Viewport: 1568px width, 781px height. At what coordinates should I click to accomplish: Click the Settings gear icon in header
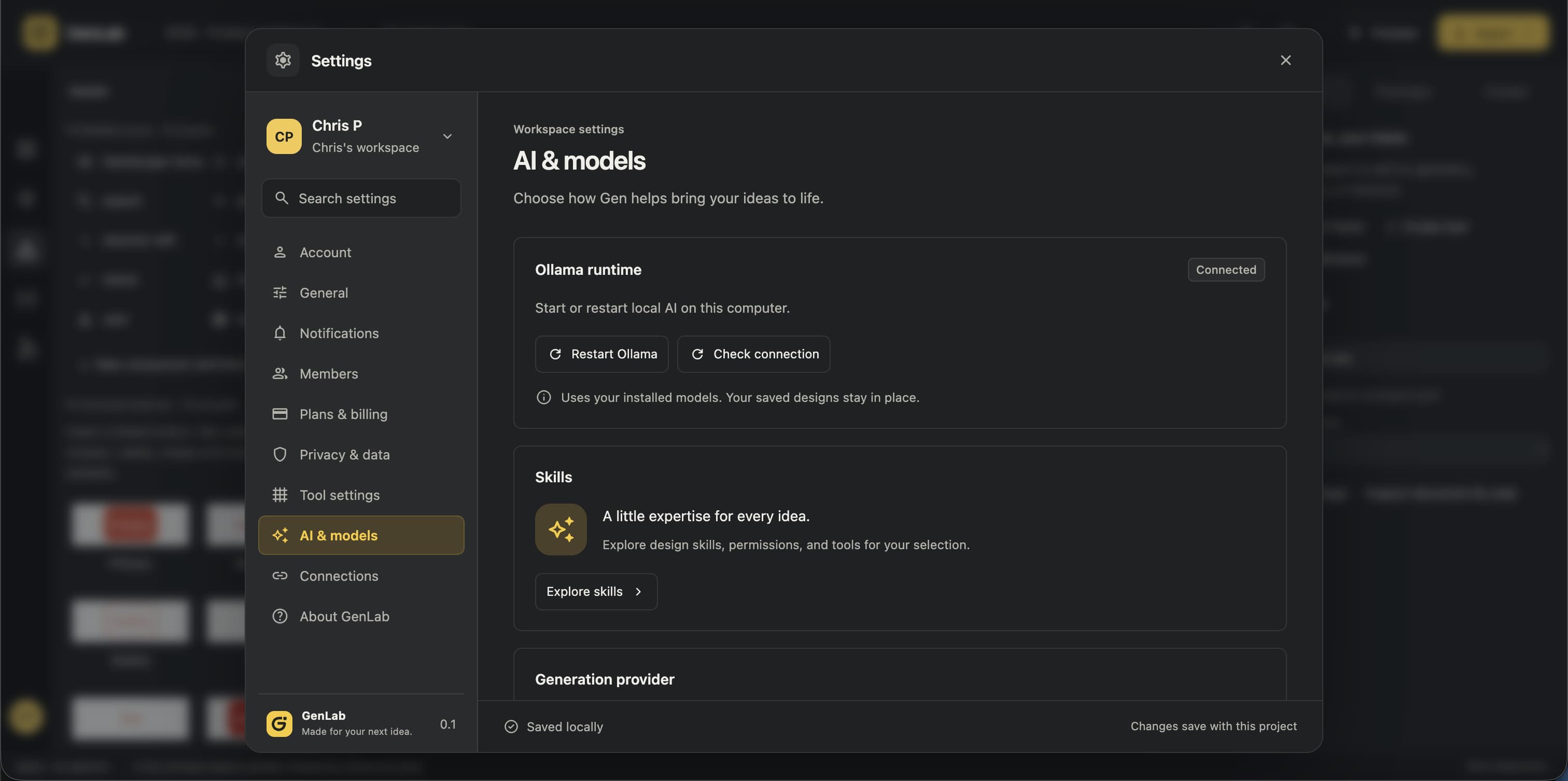[x=283, y=60]
